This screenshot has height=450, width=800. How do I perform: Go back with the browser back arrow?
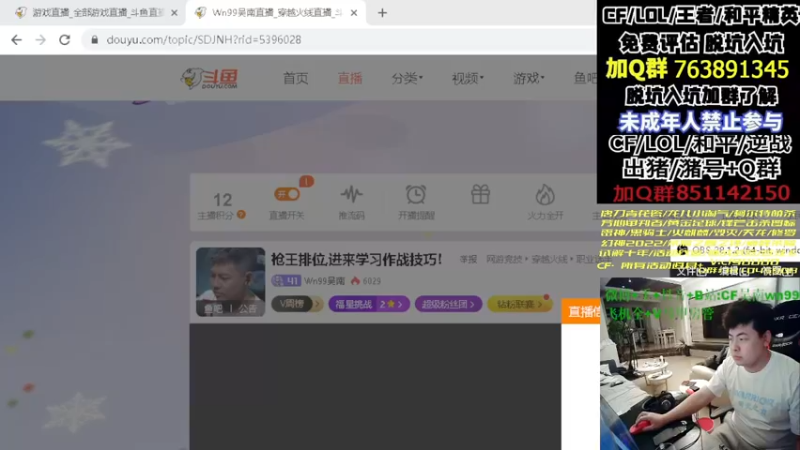point(16,40)
